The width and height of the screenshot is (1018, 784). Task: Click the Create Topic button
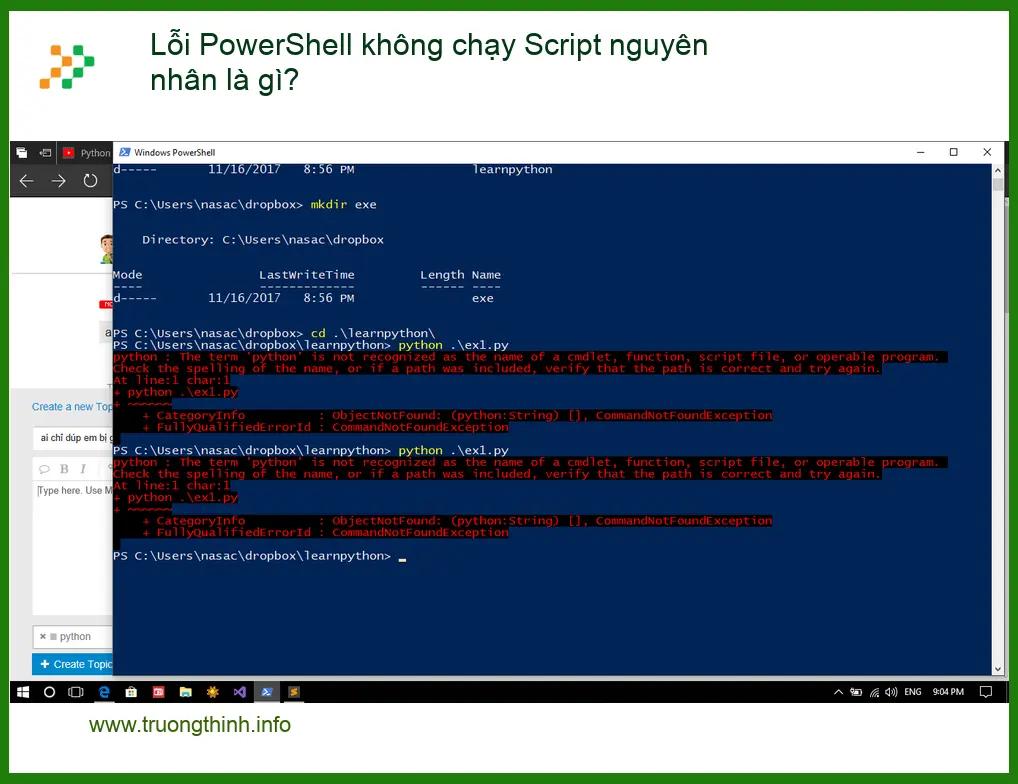(x=73, y=664)
